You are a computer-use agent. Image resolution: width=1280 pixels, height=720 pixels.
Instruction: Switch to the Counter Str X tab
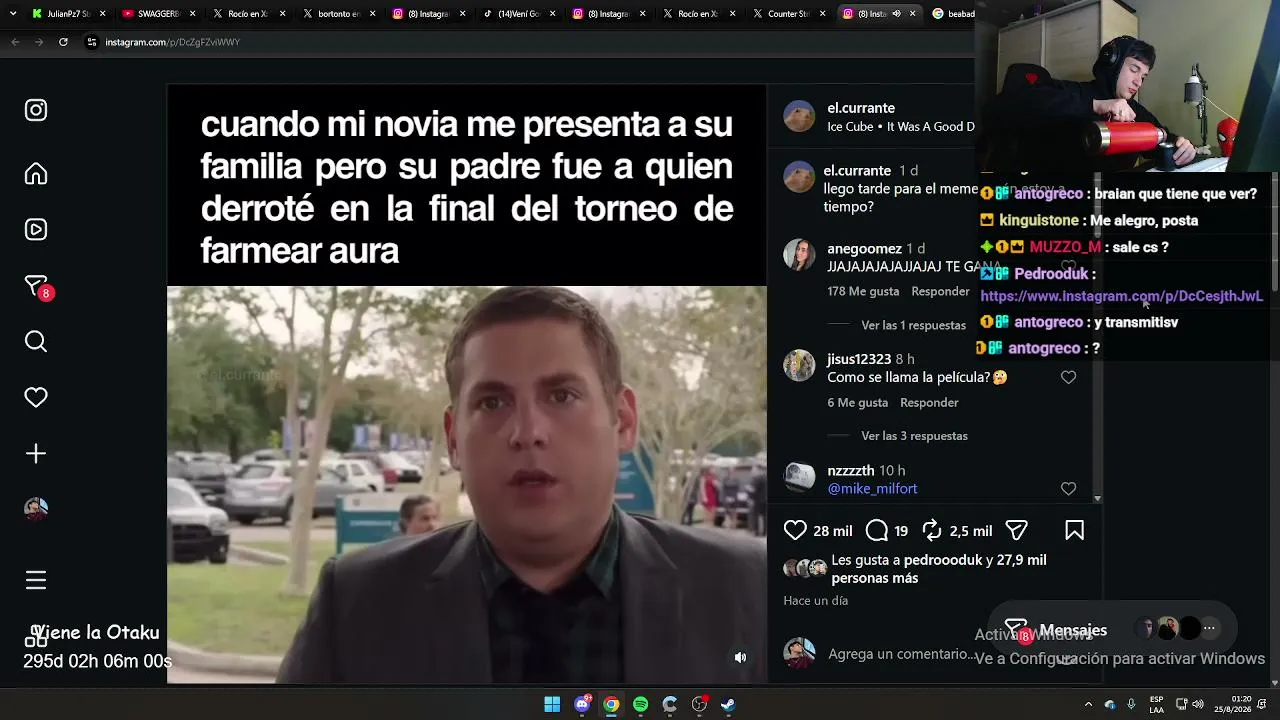(788, 14)
